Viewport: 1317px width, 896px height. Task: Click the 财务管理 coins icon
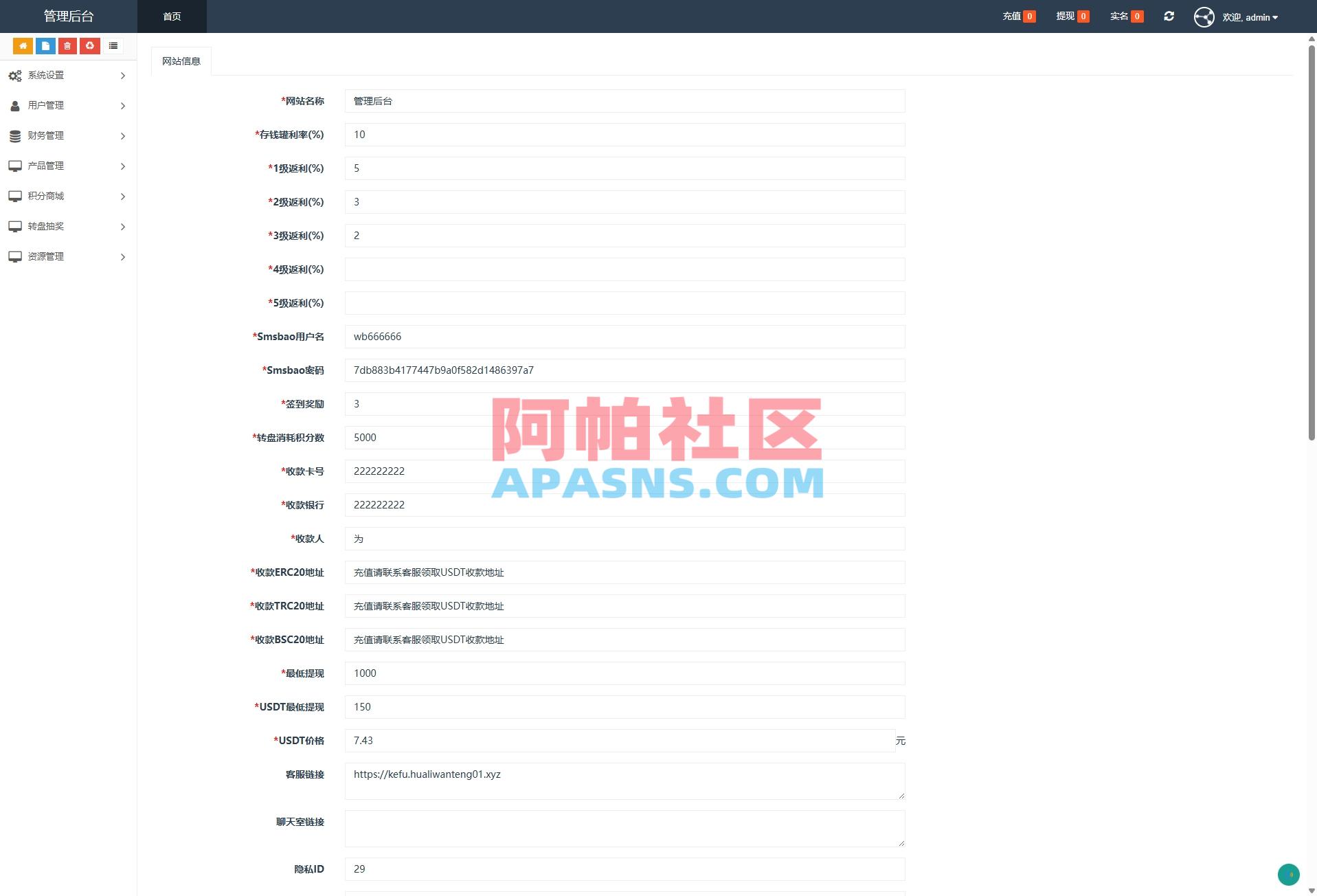click(15, 135)
